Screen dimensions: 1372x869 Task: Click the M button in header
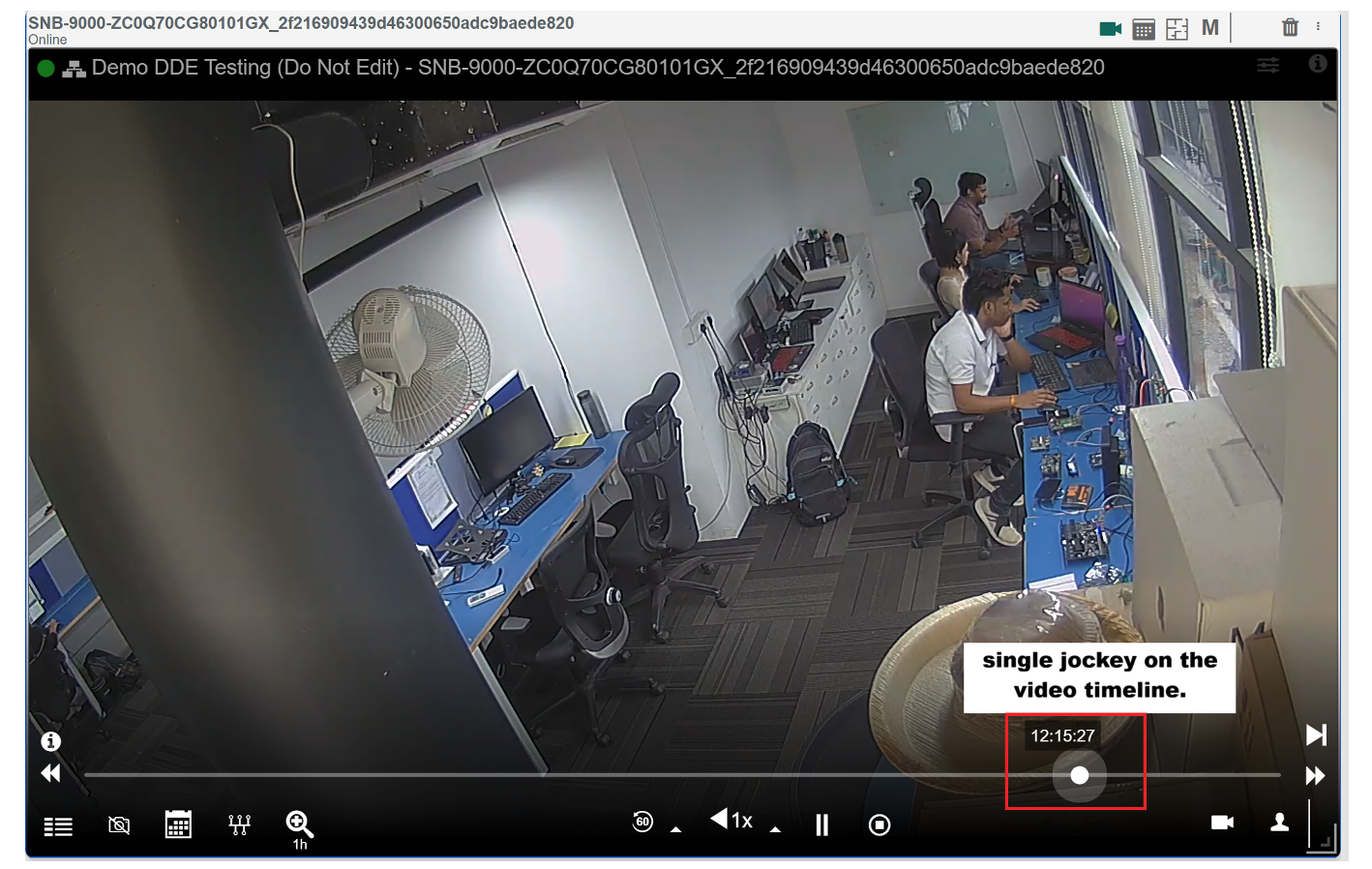[1209, 28]
